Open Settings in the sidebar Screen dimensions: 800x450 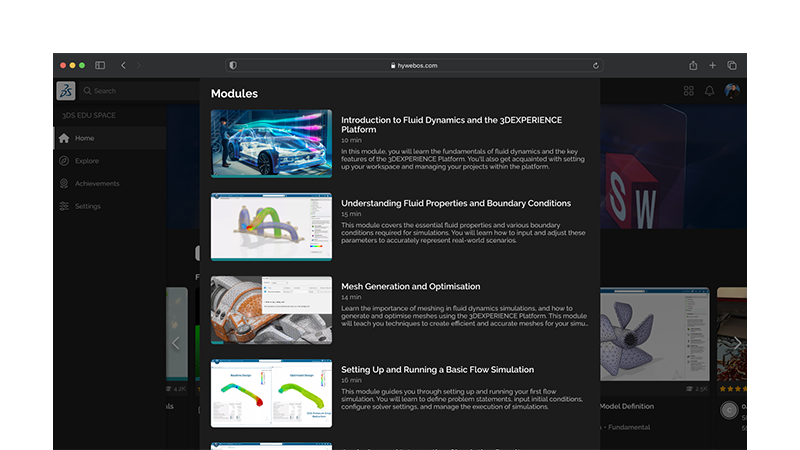coord(87,206)
